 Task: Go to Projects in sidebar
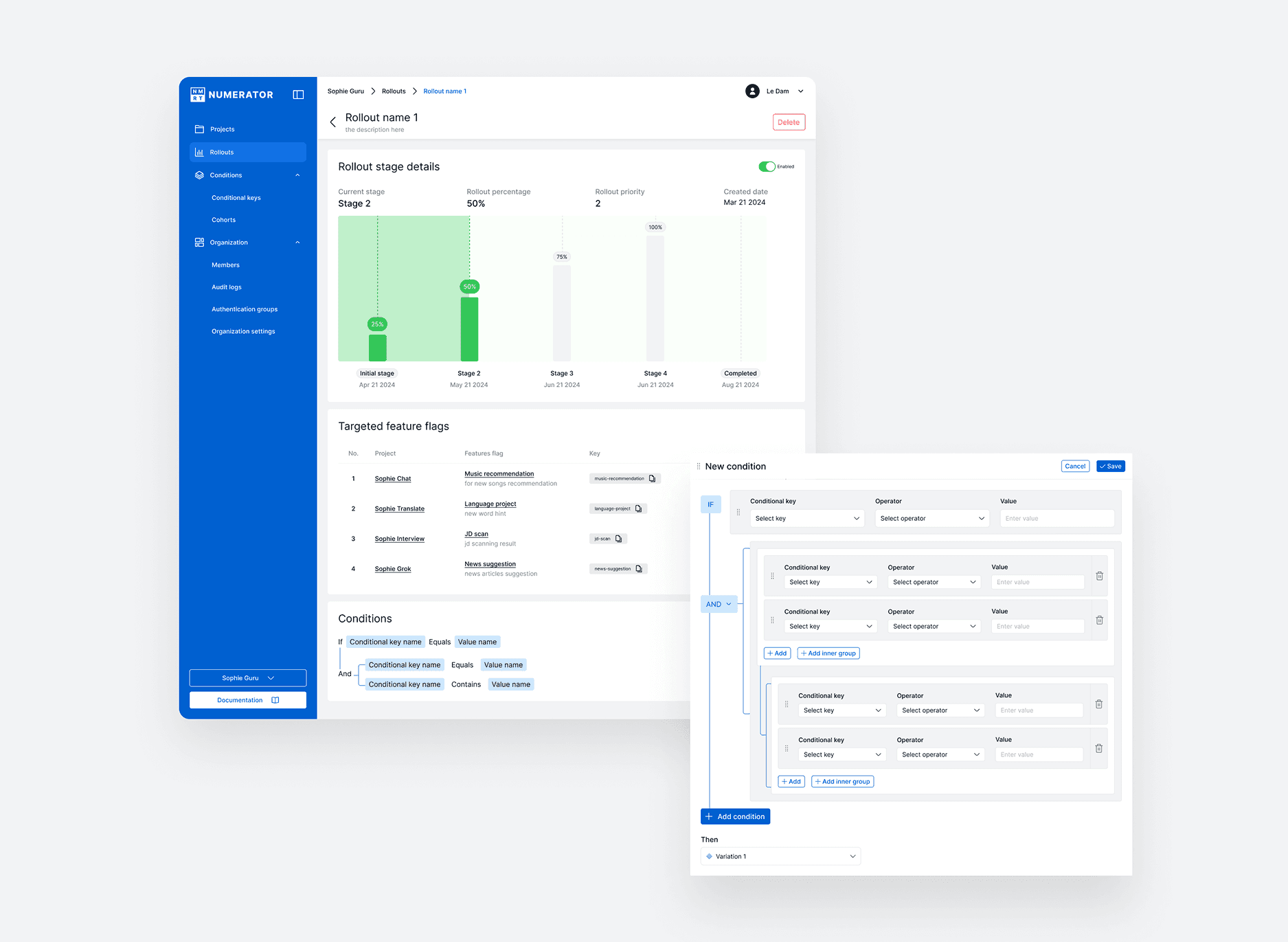pos(222,129)
